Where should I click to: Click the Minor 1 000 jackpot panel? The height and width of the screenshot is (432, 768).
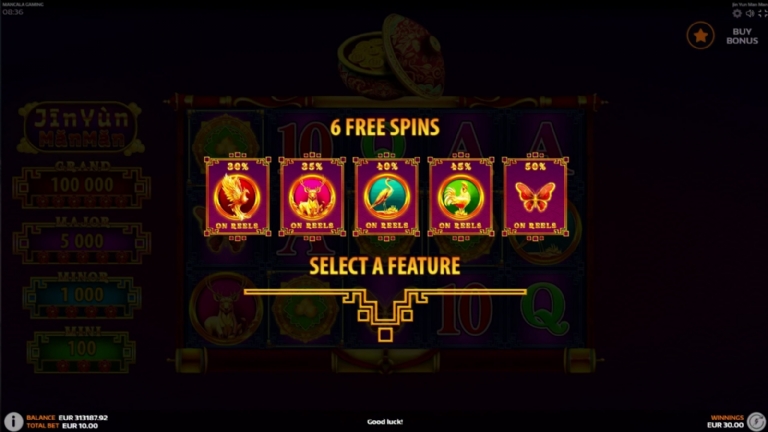click(x=82, y=295)
